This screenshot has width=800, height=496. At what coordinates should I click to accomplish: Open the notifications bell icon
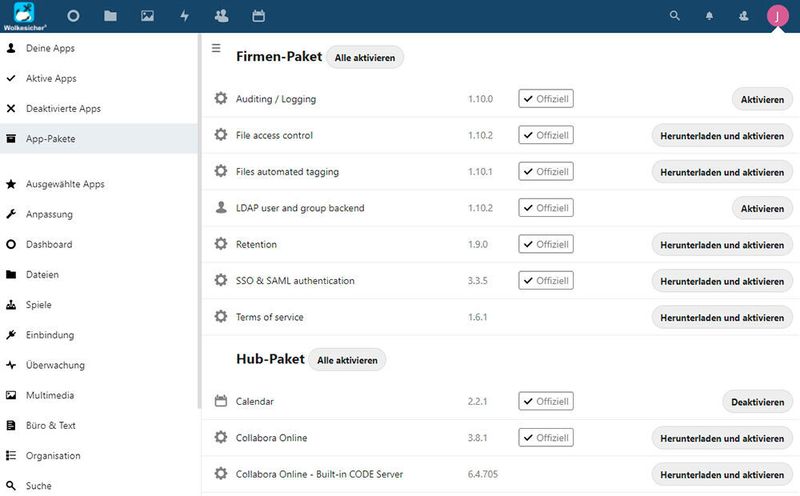pos(709,16)
